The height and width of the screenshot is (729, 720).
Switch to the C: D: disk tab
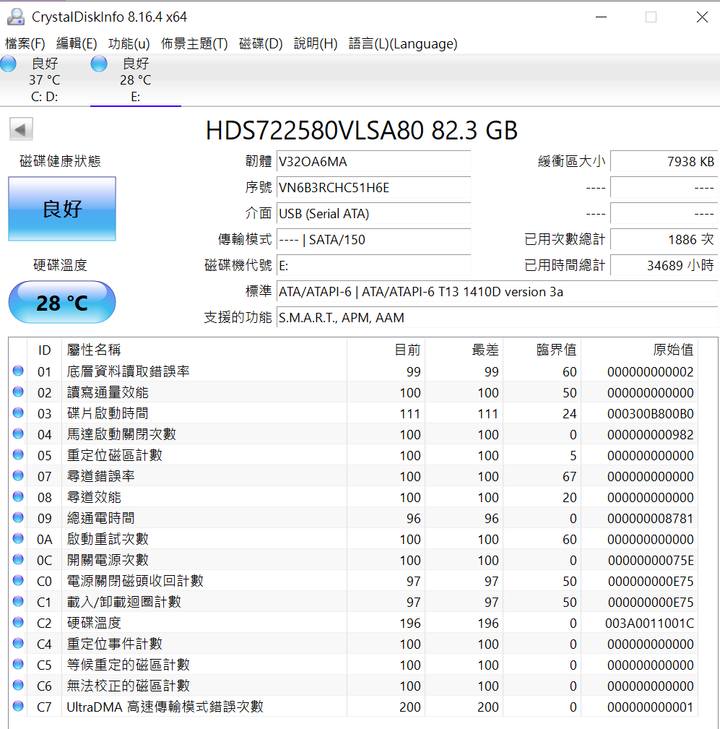point(45,80)
